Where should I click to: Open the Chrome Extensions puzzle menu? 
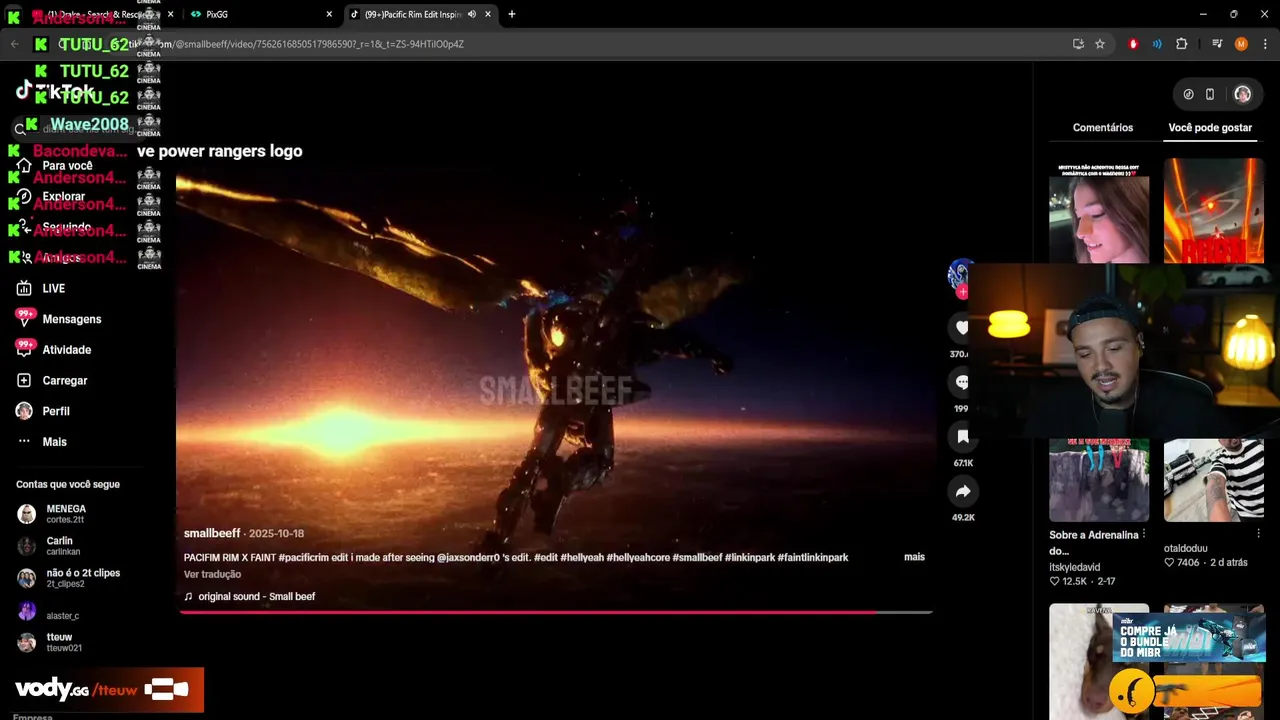click(x=1181, y=44)
